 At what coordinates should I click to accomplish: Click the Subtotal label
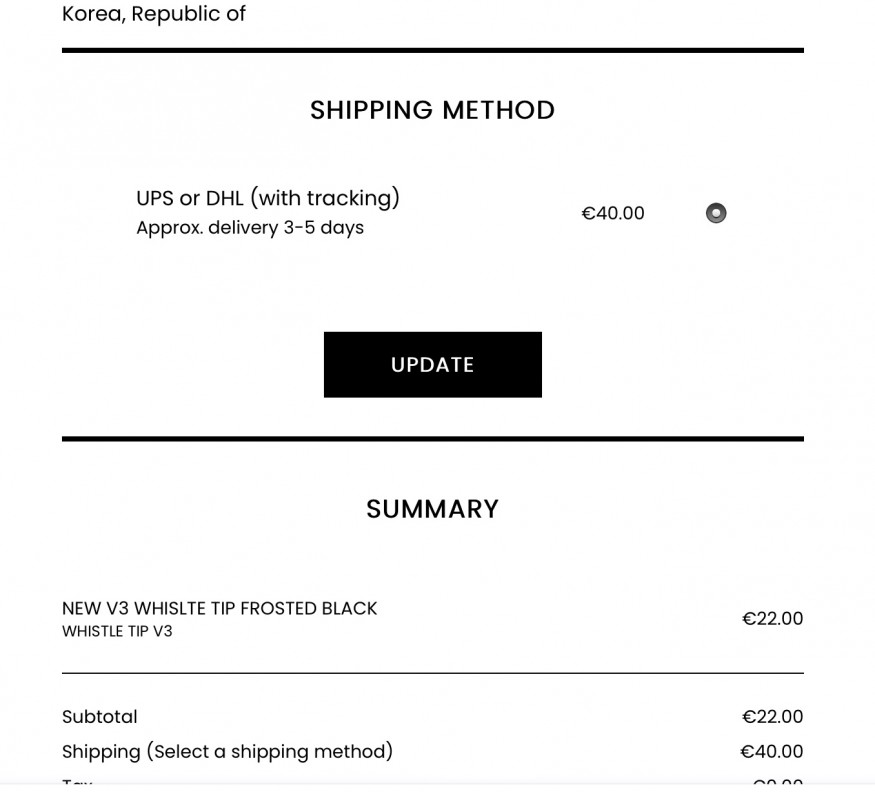(x=100, y=717)
